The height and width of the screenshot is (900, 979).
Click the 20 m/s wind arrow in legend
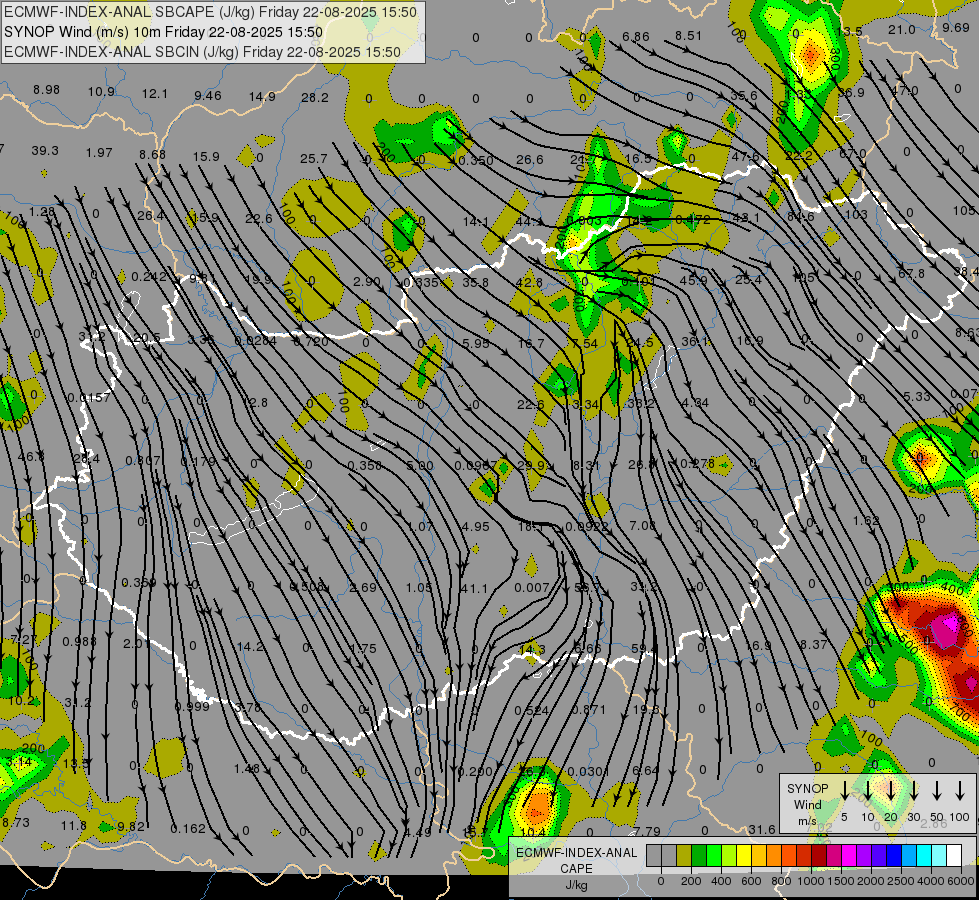(x=890, y=791)
